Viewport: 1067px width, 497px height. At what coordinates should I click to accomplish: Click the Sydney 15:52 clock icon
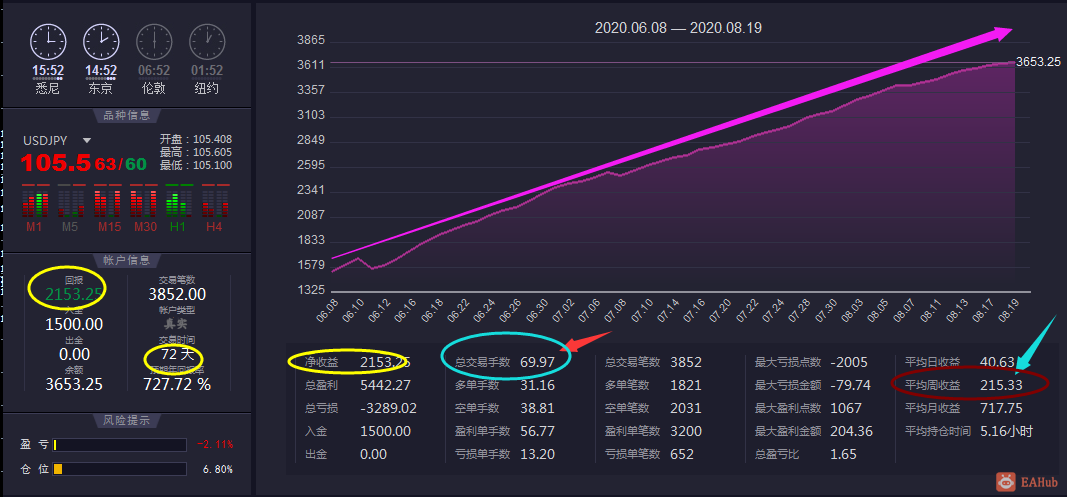click(x=48, y=42)
